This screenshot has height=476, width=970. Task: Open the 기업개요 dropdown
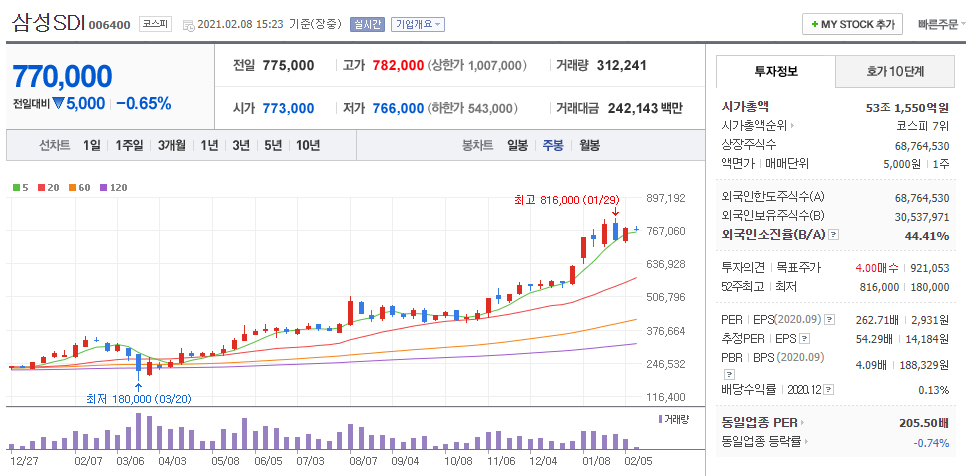(x=418, y=25)
